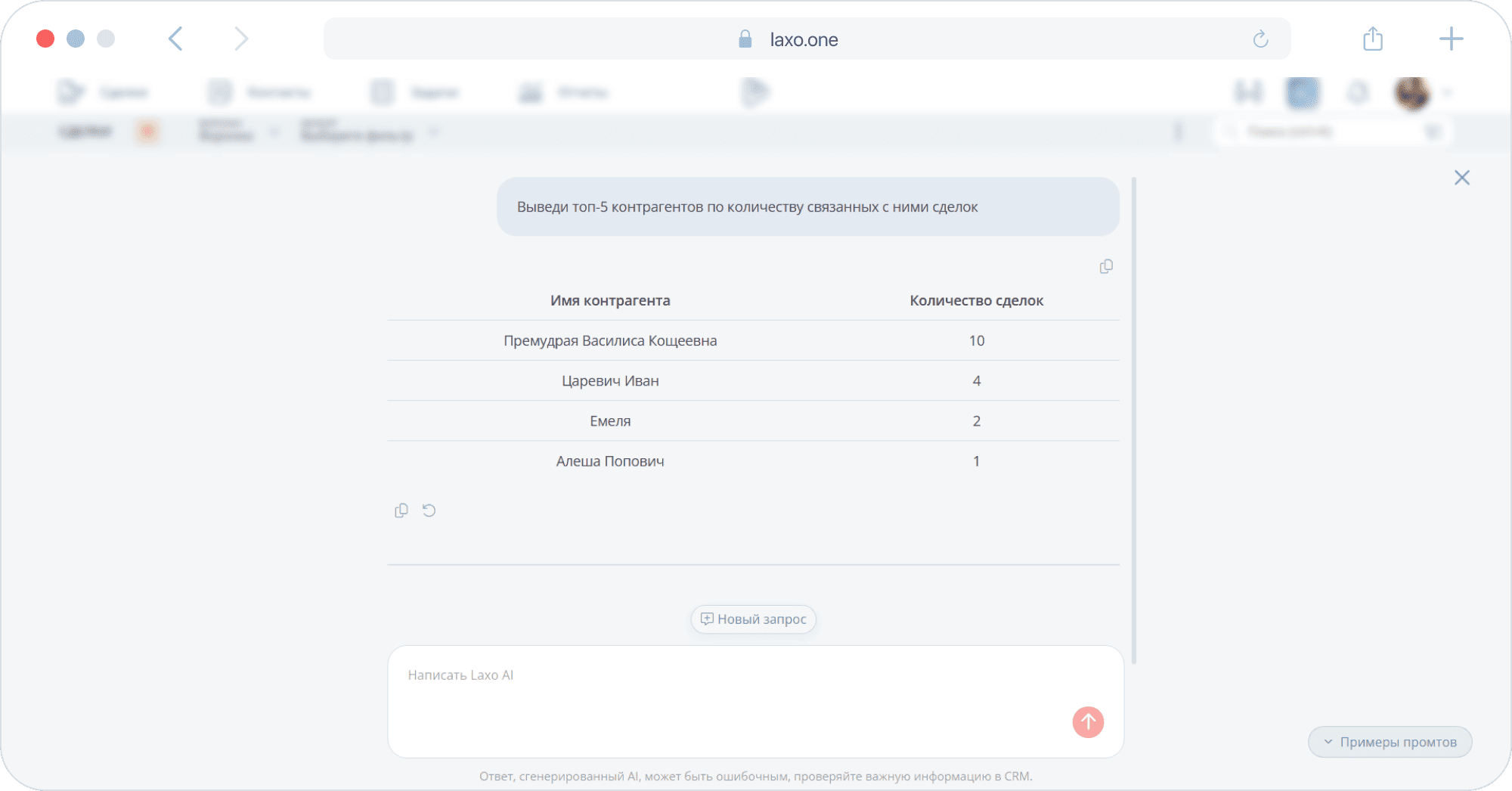Screen dimensions: 1512x791
Task: Go back with the browser back arrow
Action: coord(175,39)
